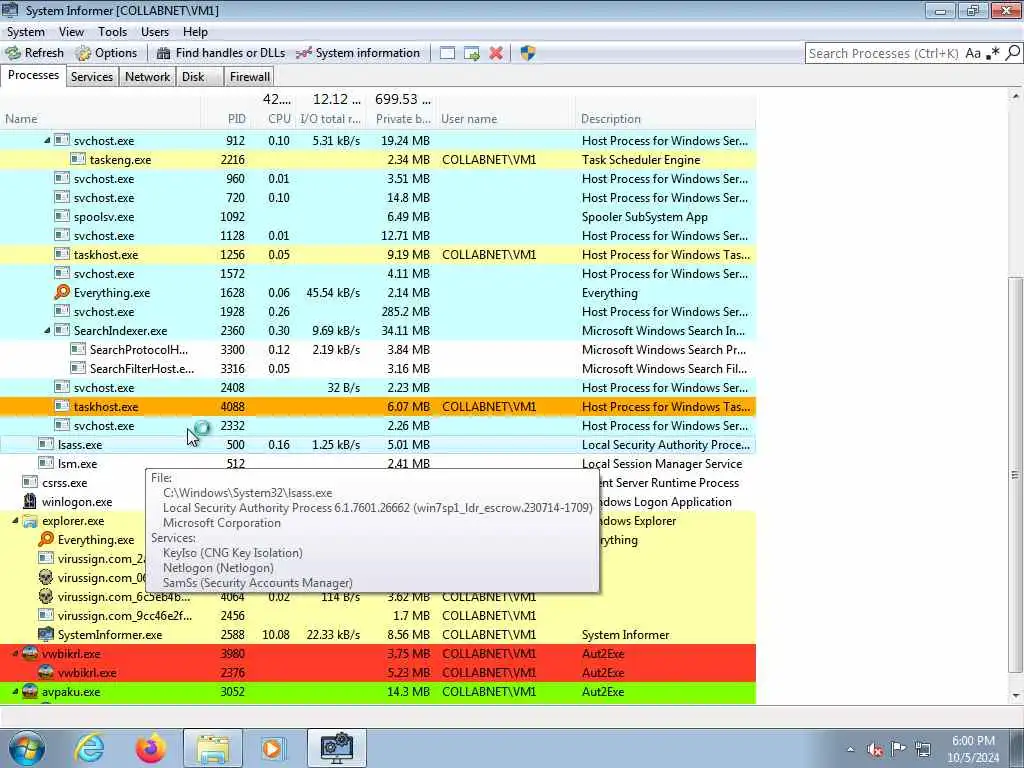Click the red X terminate icon
The width and height of the screenshot is (1024, 768).
[496, 54]
